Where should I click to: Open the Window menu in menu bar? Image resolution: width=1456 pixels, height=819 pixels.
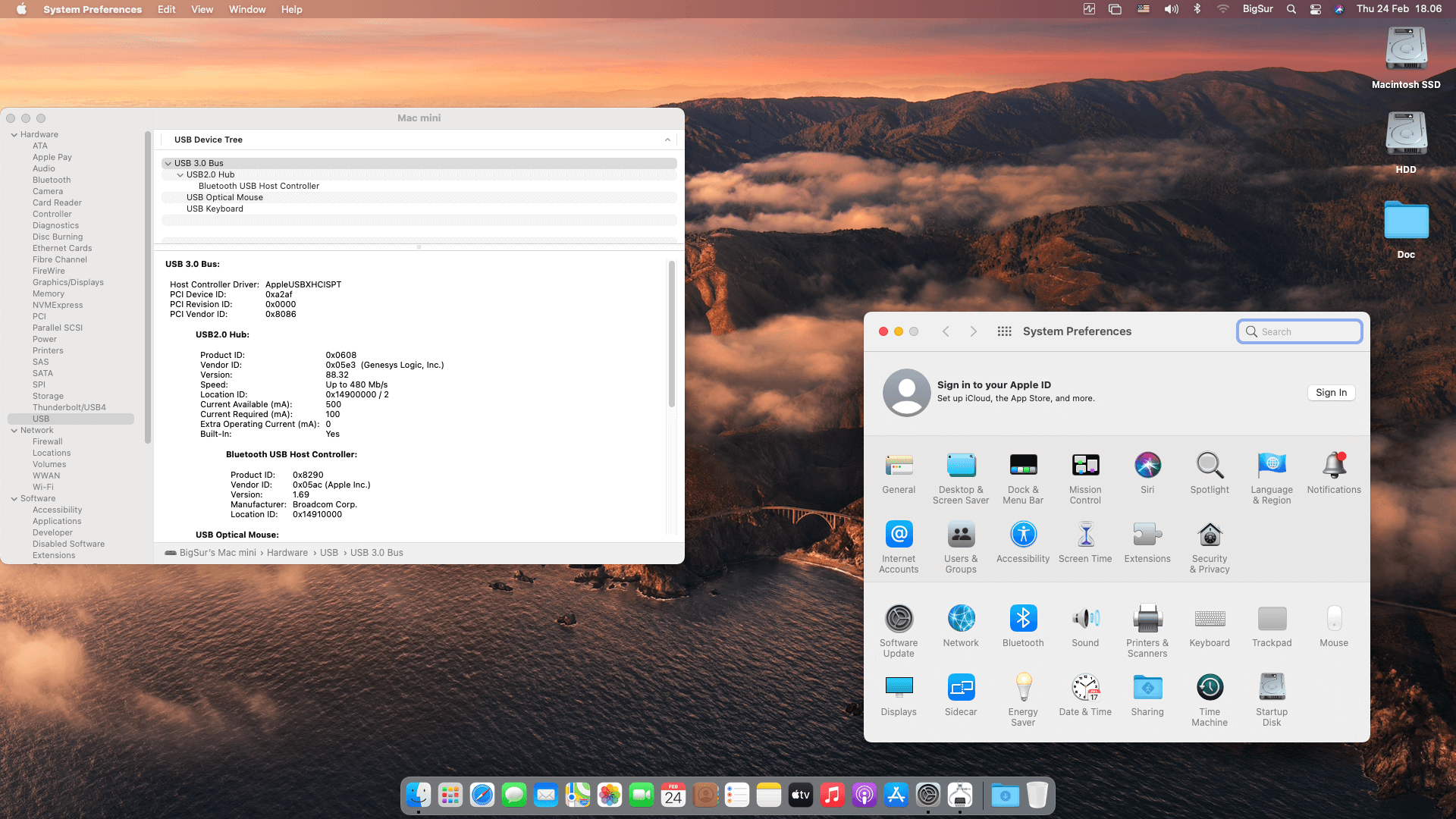coord(247,9)
